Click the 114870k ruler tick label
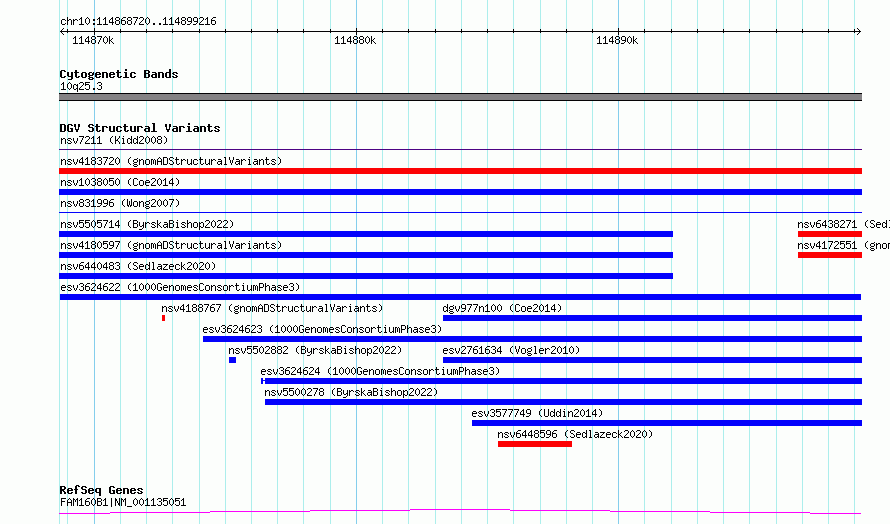Image resolution: width=890 pixels, height=524 pixels. coord(93,40)
